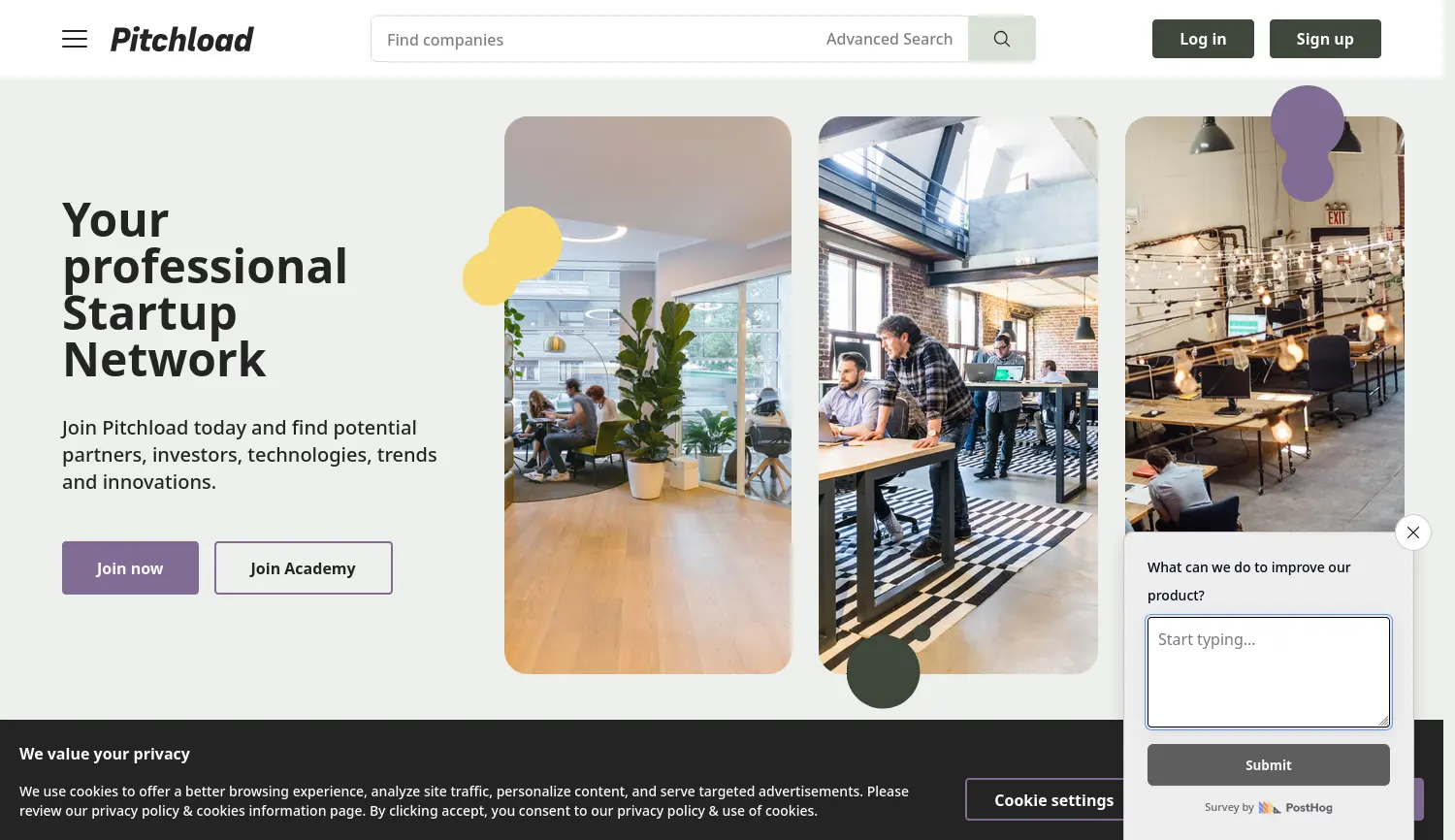Click the magnifier search icon button

(1002, 39)
